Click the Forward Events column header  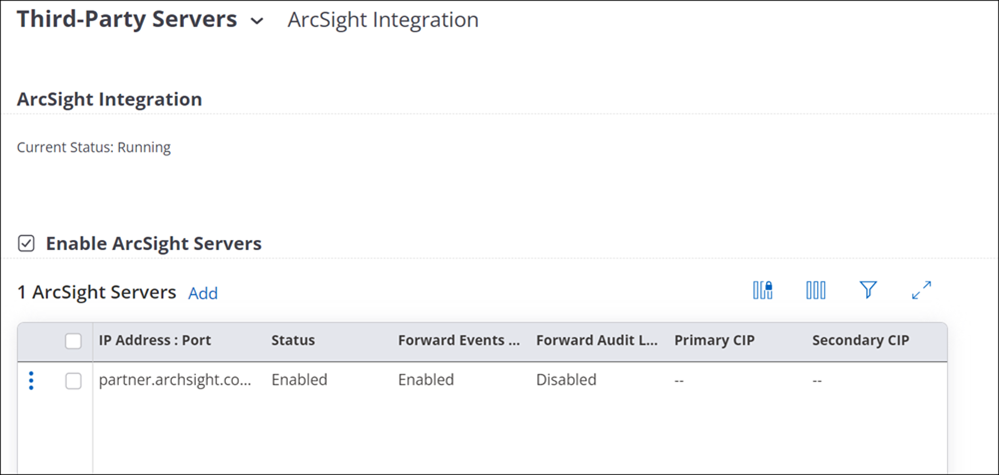(x=459, y=340)
